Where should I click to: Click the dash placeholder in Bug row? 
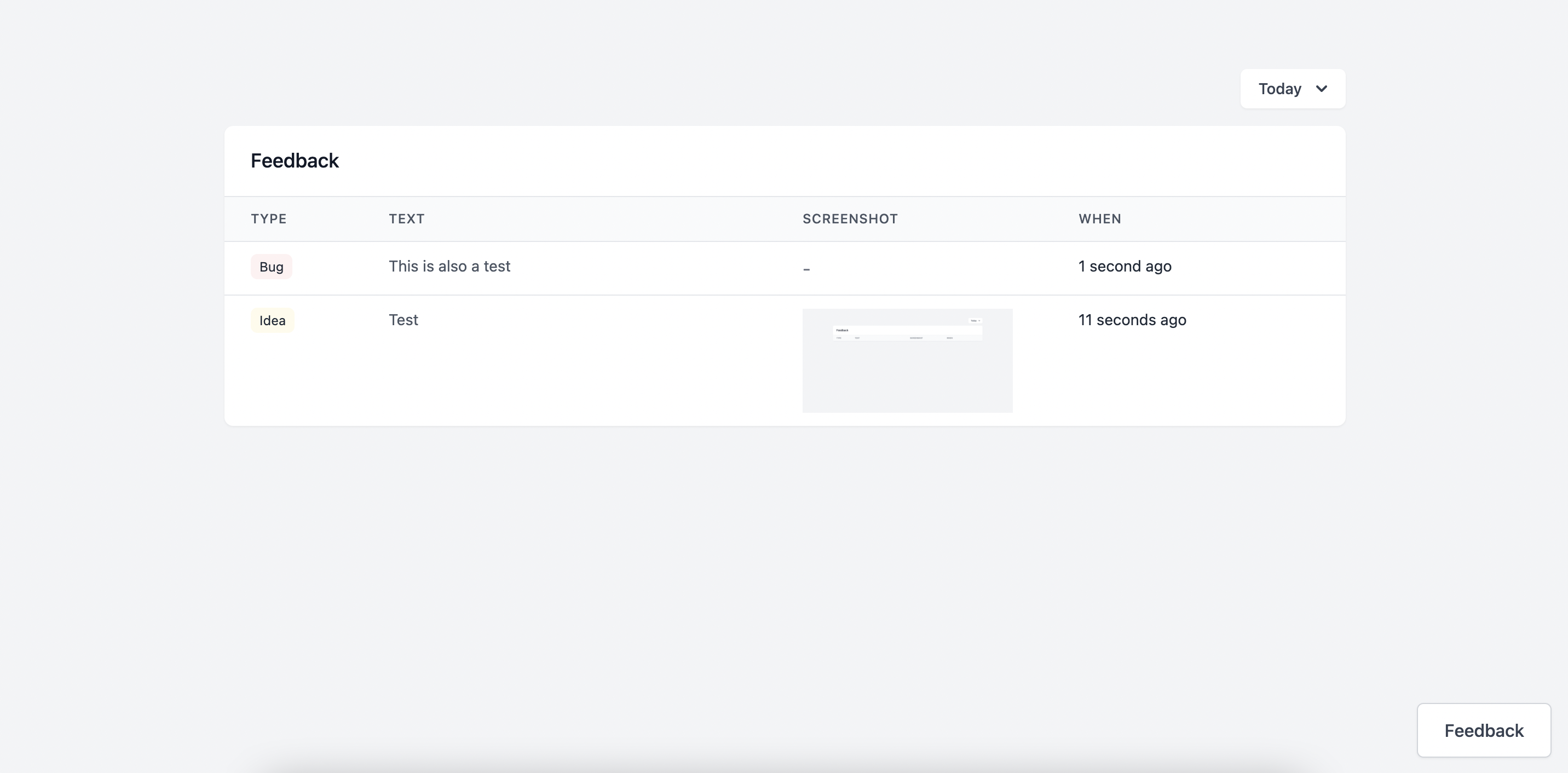[x=806, y=268]
